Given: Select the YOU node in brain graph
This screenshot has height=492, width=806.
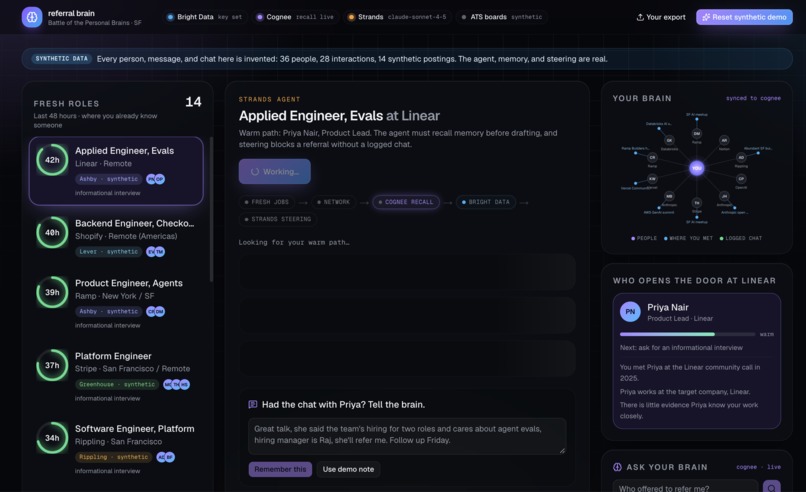Looking at the screenshot, I should (x=697, y=168).
